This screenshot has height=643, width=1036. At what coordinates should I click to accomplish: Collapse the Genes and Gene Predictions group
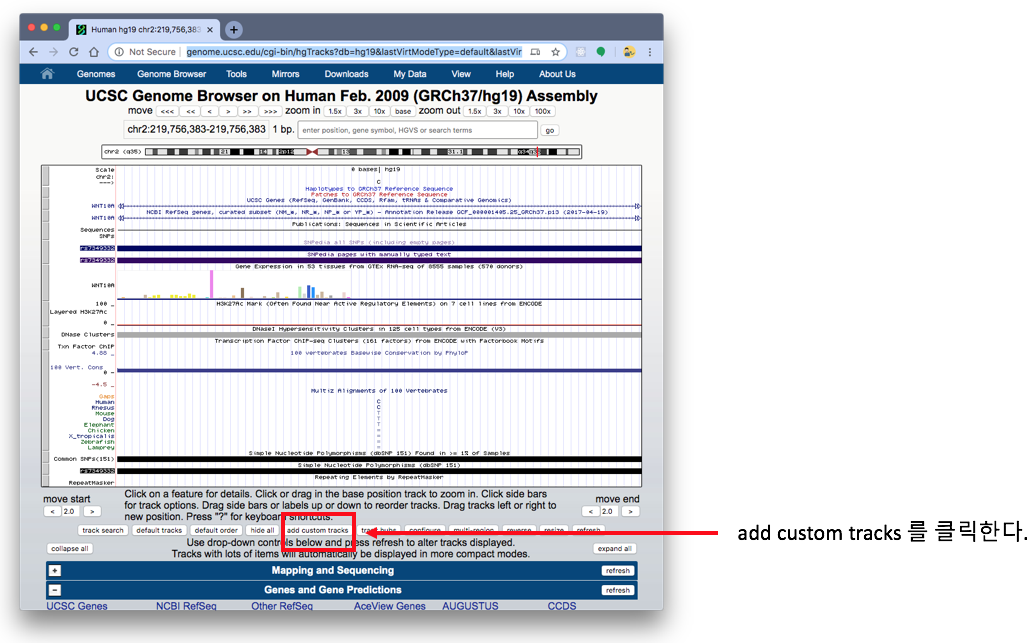[x=55, y=590]
